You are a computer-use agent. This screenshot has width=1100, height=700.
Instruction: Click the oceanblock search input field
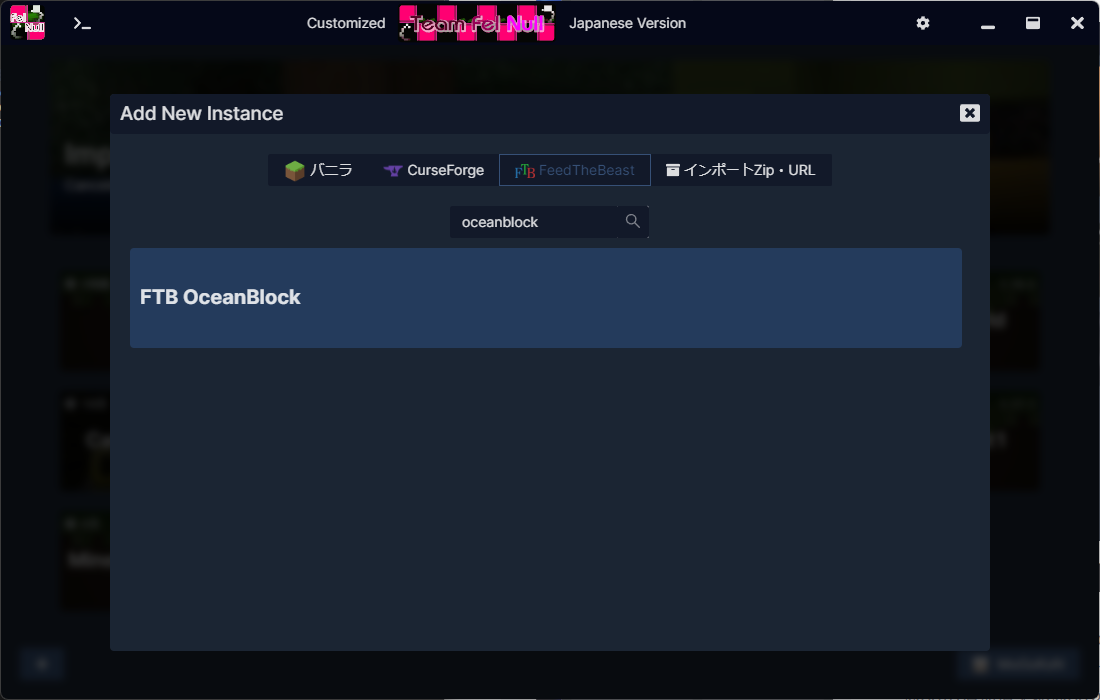coord(540,221)
